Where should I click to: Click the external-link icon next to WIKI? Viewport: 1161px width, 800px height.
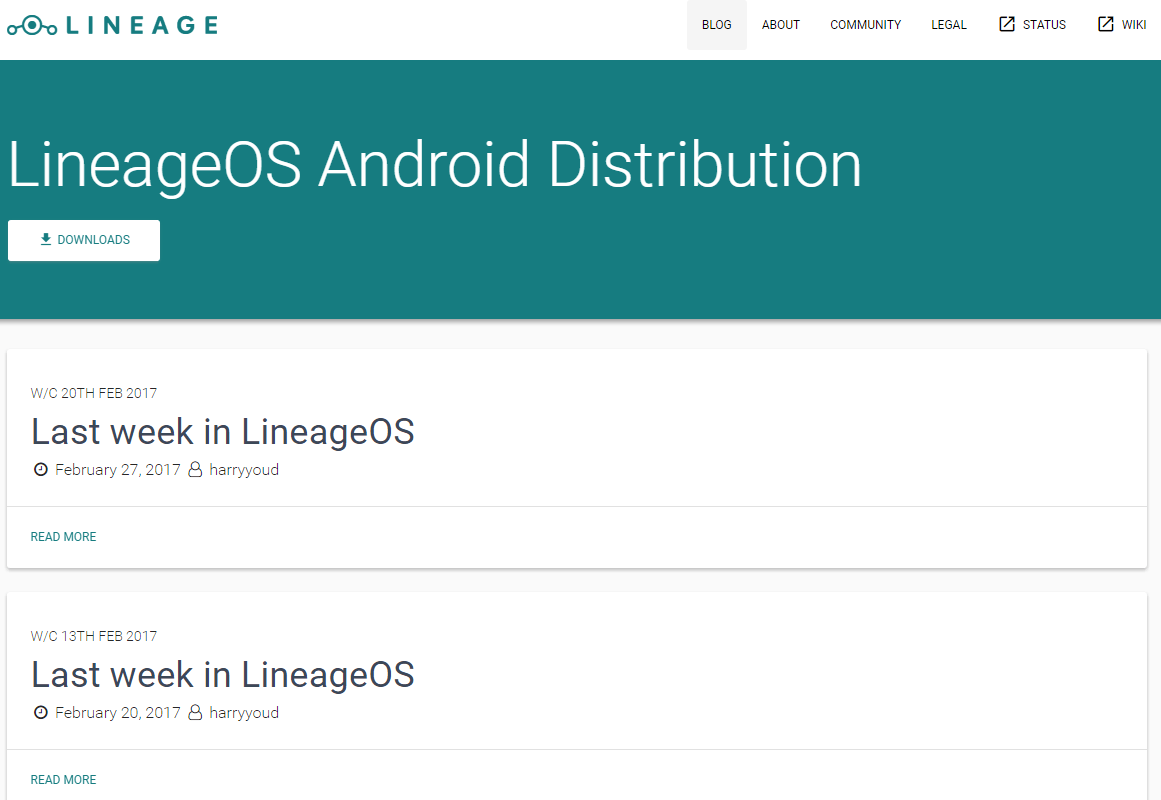coord(1104,24)
